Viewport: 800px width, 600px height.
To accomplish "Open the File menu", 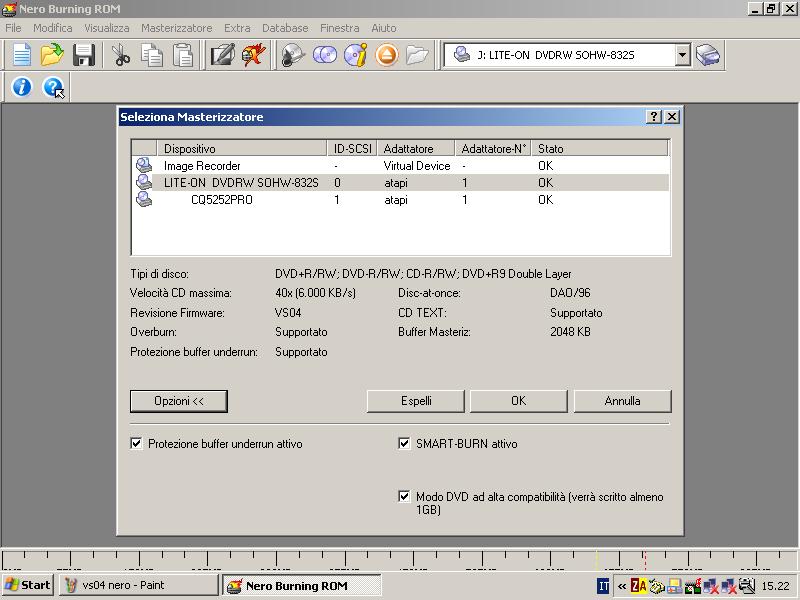I will pos(13,28).
